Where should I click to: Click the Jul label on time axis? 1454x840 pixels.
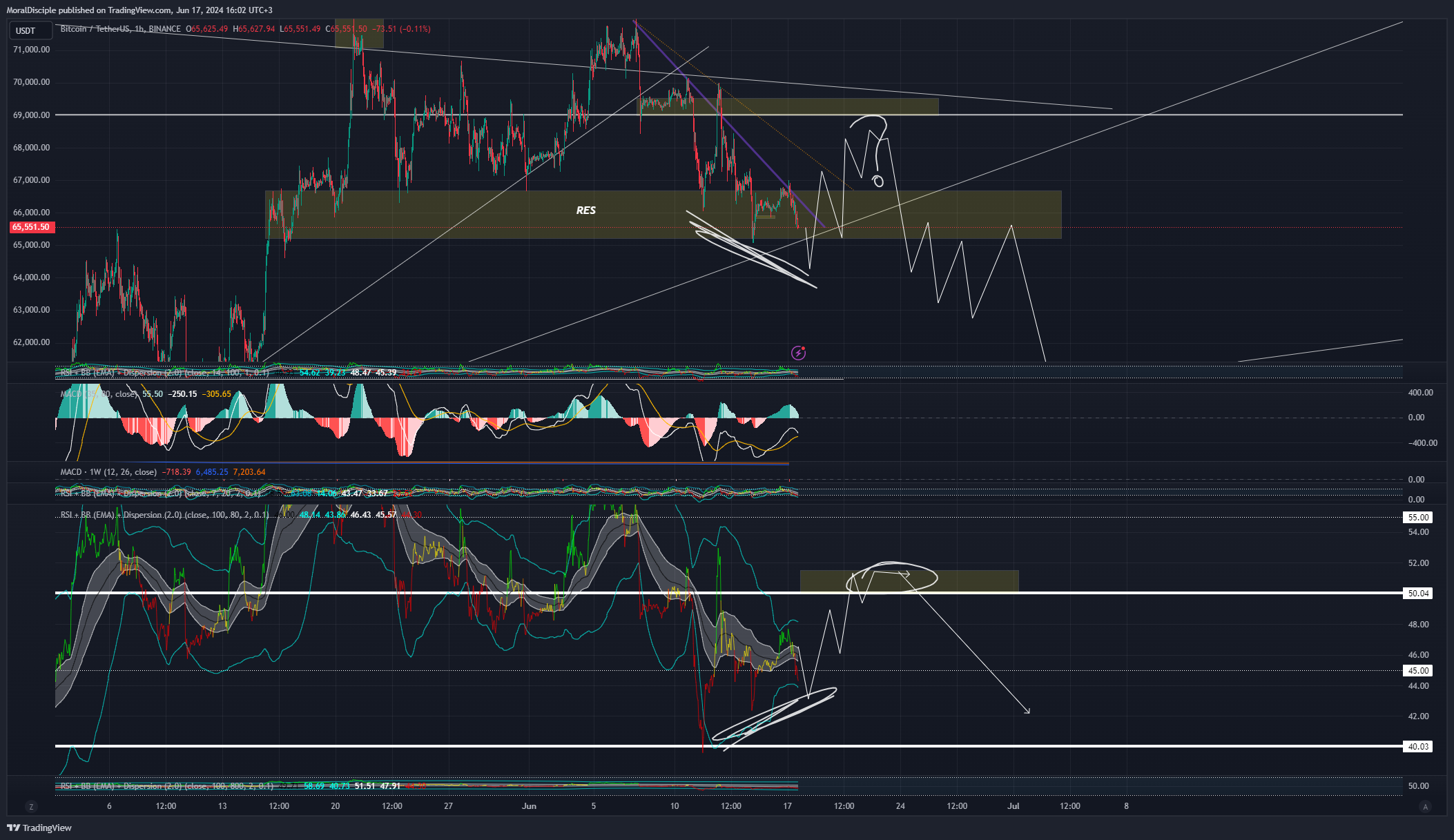[x=1014, y=806]
